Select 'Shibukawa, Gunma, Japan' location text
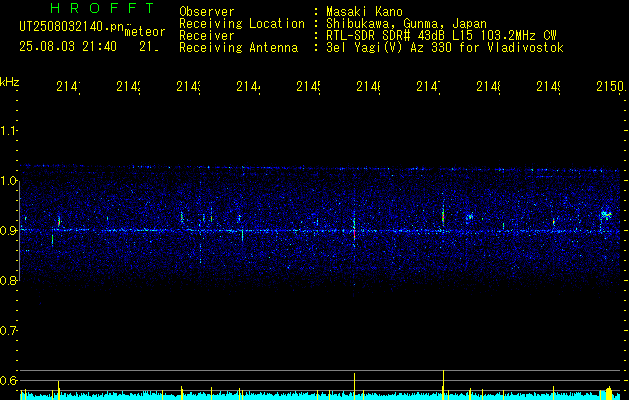629x400 pixels. 406,24
